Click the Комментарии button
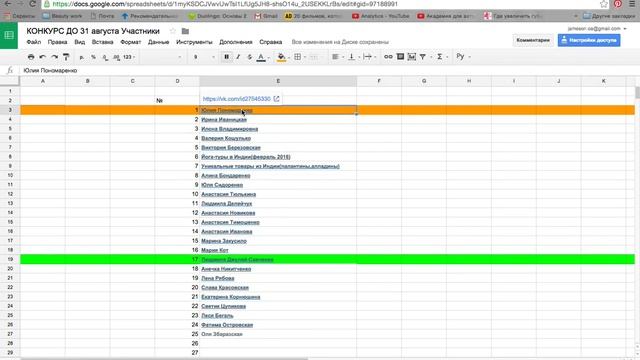 pos(533,40)
